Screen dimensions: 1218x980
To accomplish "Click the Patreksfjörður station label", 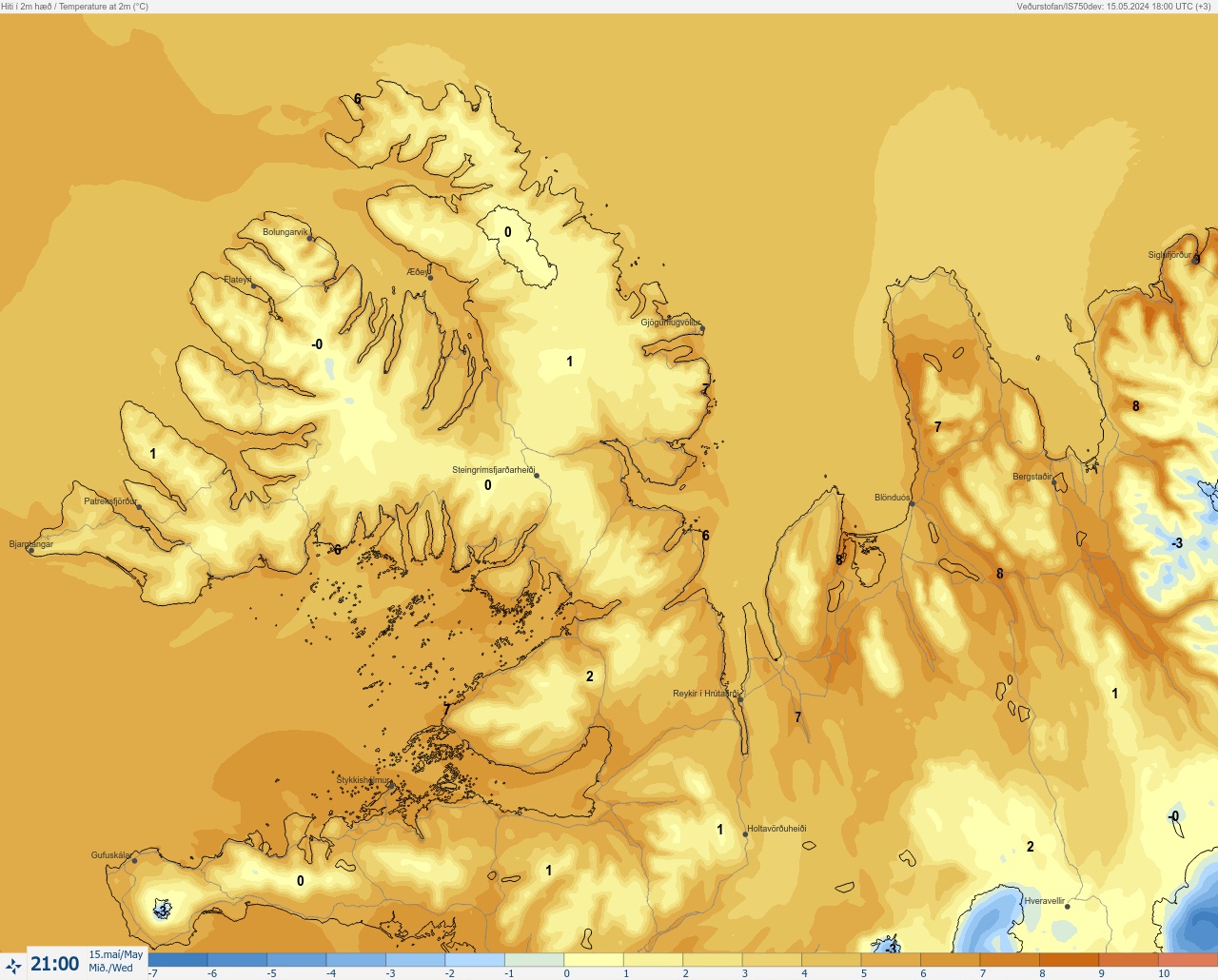I will pos(110,501).
